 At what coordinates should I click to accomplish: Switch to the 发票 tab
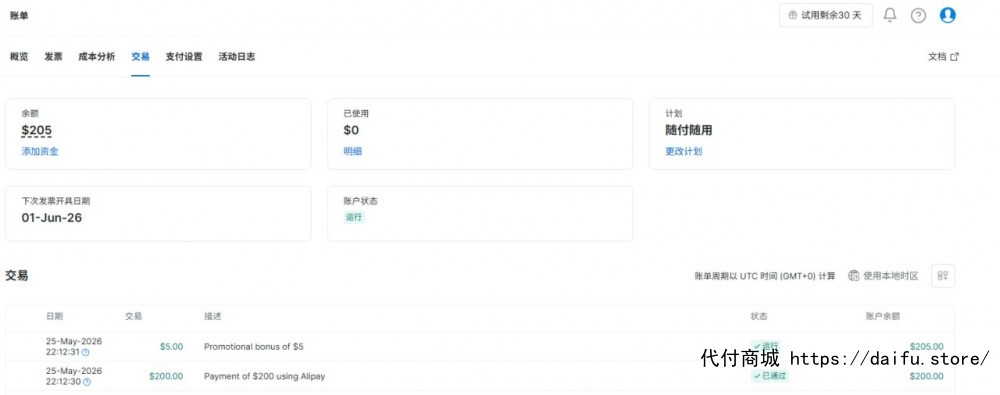pos(54,57)
